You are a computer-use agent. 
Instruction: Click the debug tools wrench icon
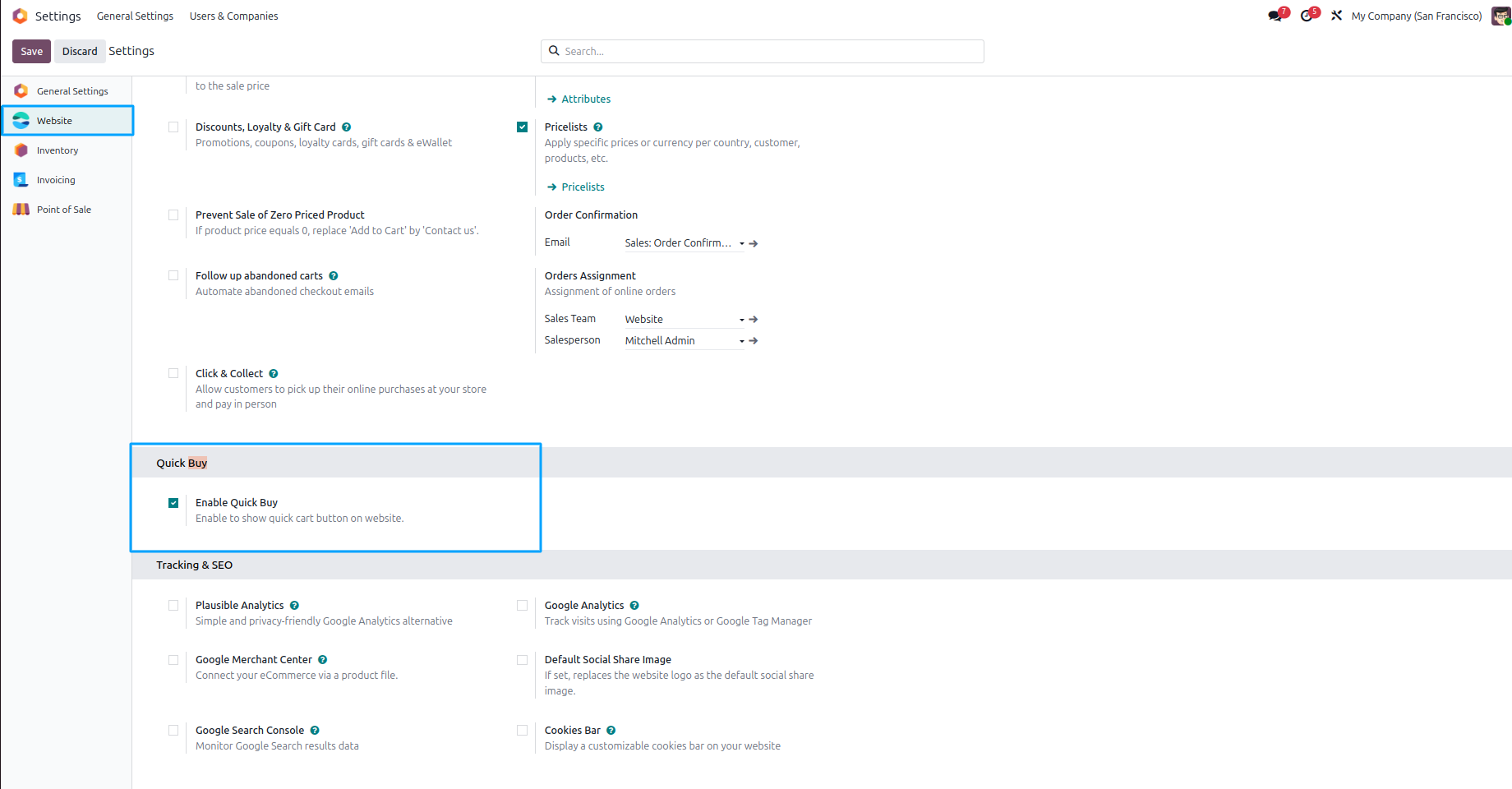pos(1337,16)
